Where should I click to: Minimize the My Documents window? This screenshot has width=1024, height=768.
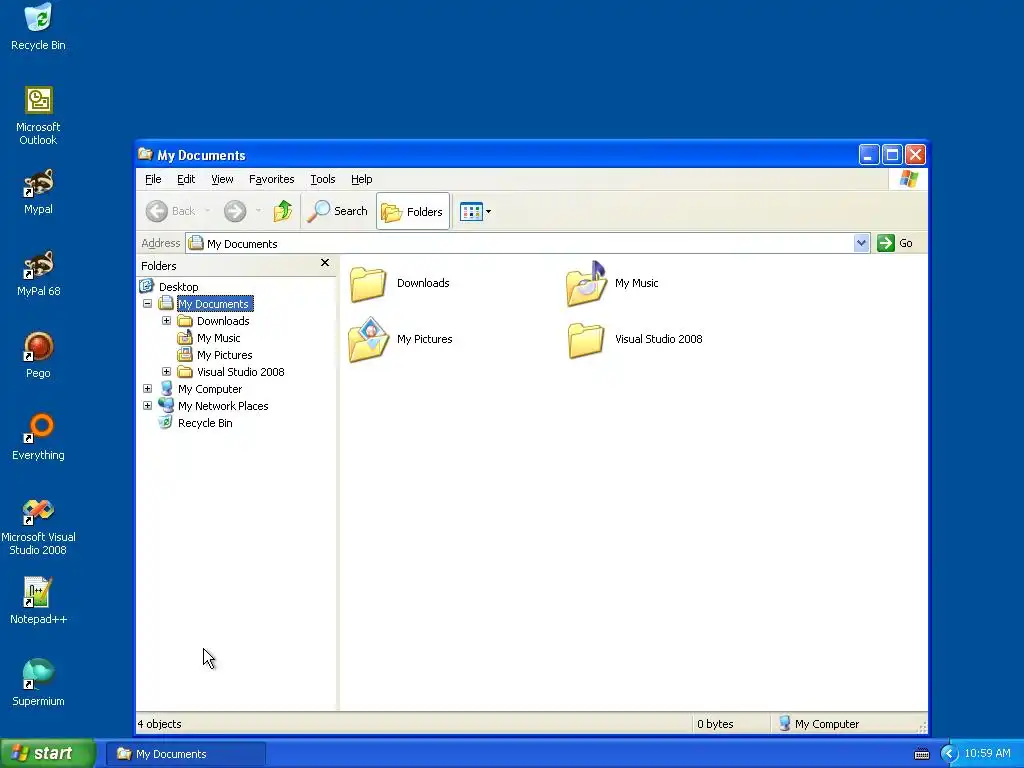coord(869,155)
